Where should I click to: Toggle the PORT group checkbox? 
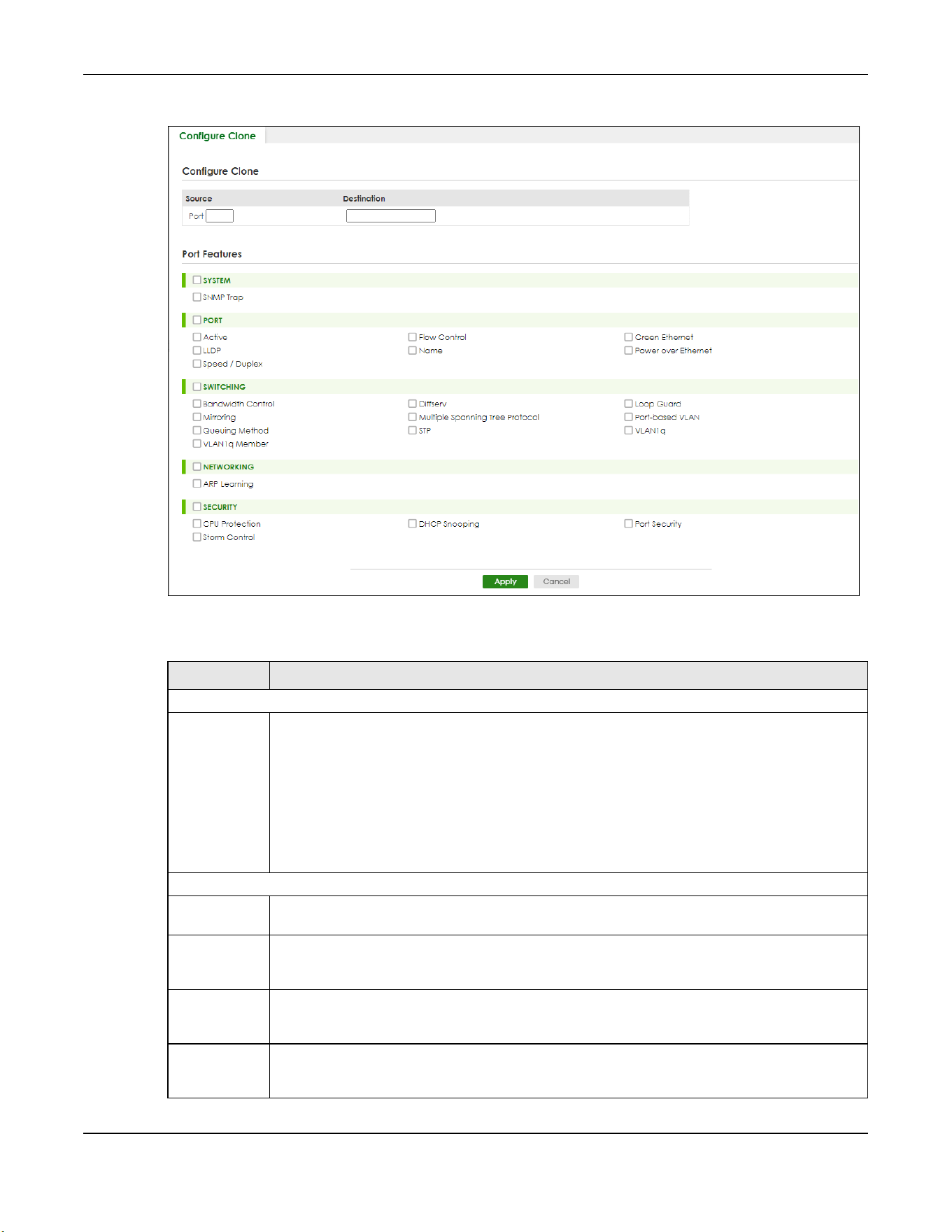(x=197, y=320)
